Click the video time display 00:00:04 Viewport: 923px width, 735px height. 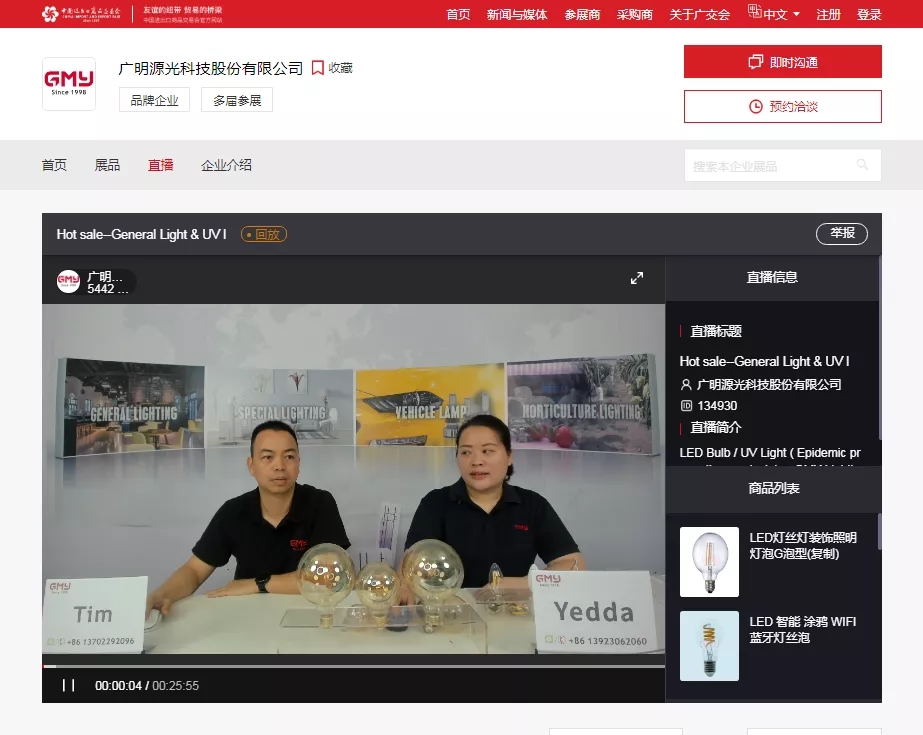point(118,686)
